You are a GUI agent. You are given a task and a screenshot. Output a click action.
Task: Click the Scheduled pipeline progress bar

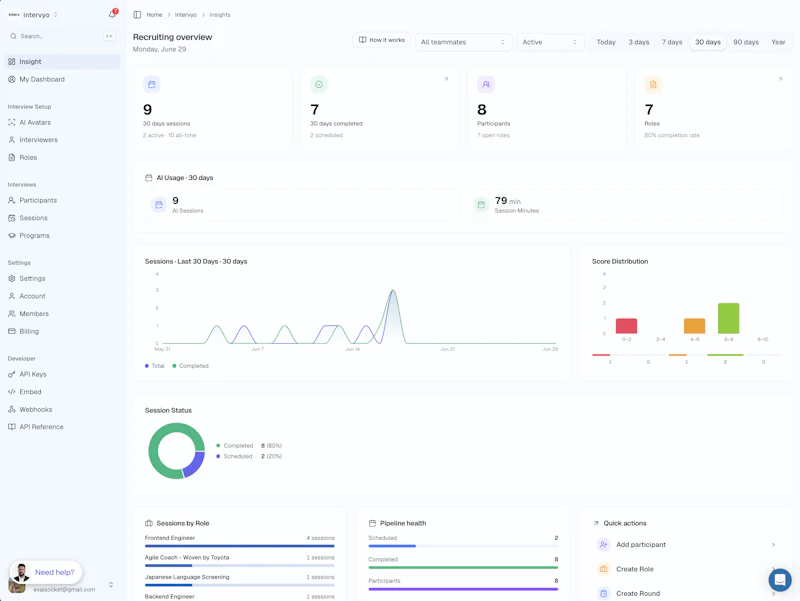[463, 546]
